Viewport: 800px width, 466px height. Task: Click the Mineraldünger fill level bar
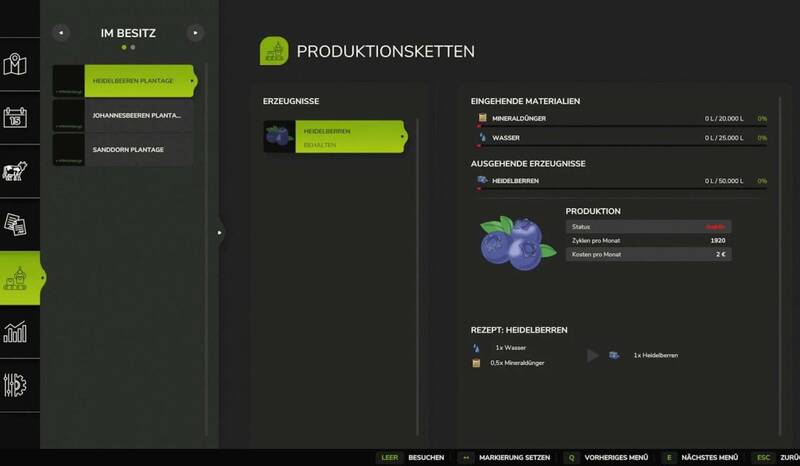(x=621, y=126)
